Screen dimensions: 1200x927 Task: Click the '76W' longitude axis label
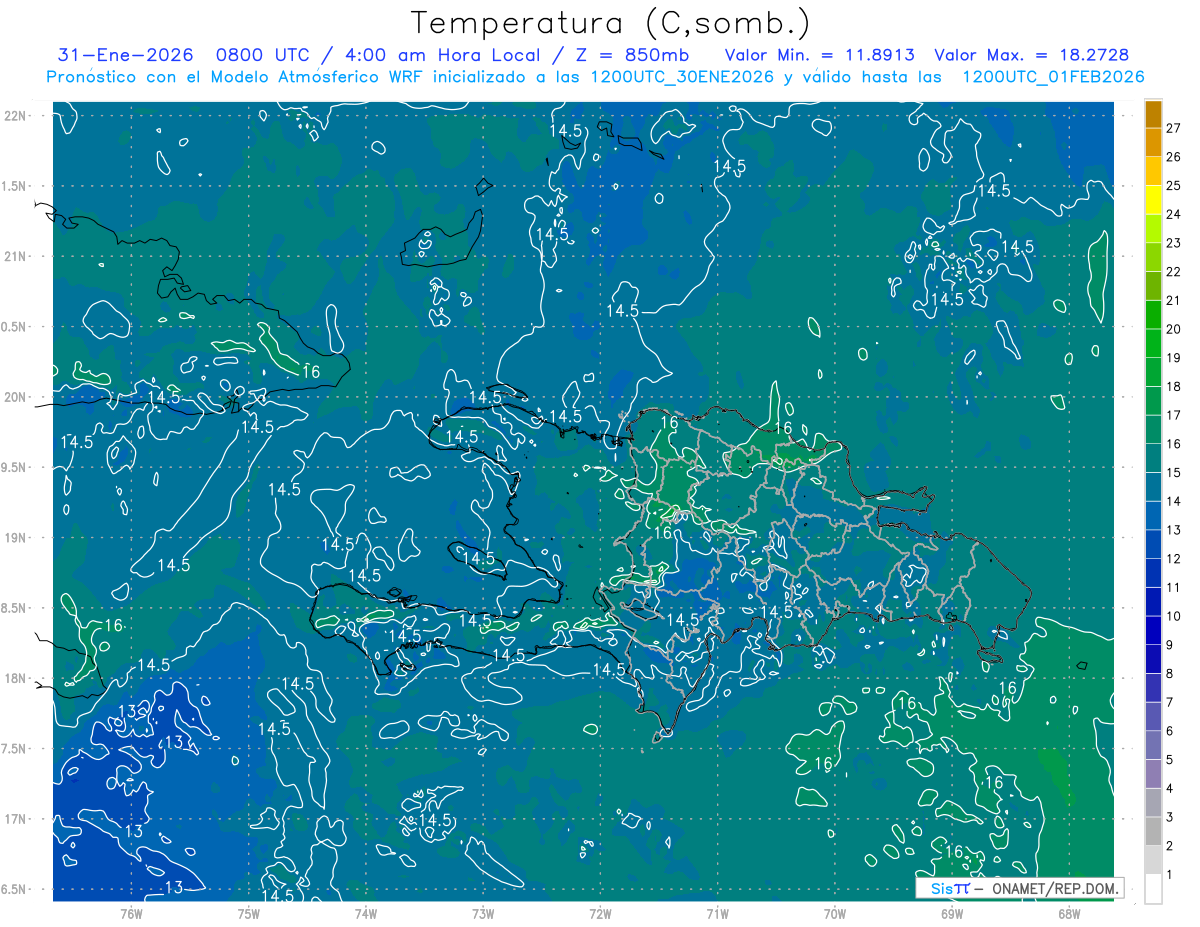coord(131,913)
